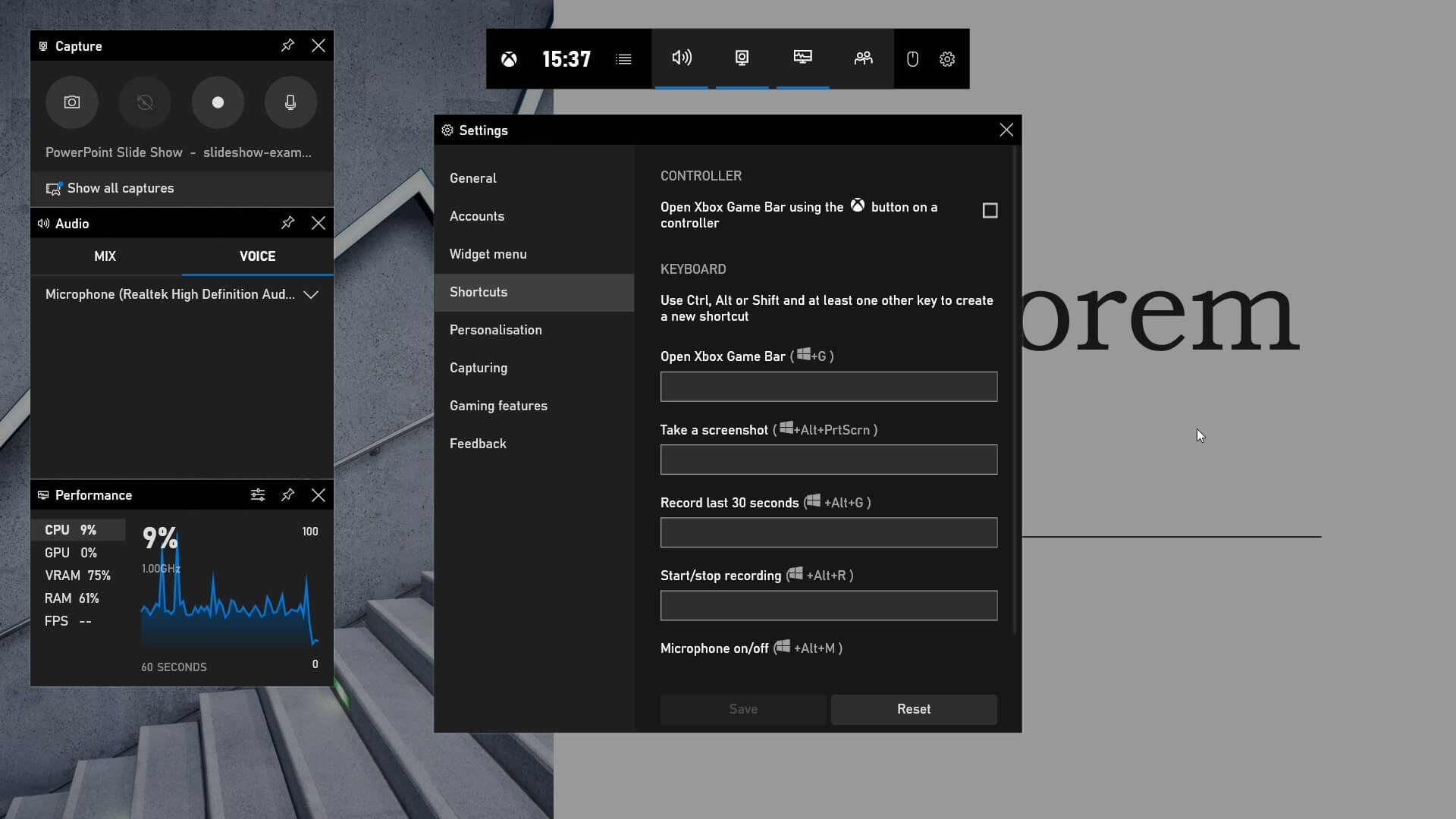1456x819 pixels.
Task: Click the input field for Take a screenshot shortcut
Action: point(828,459)
